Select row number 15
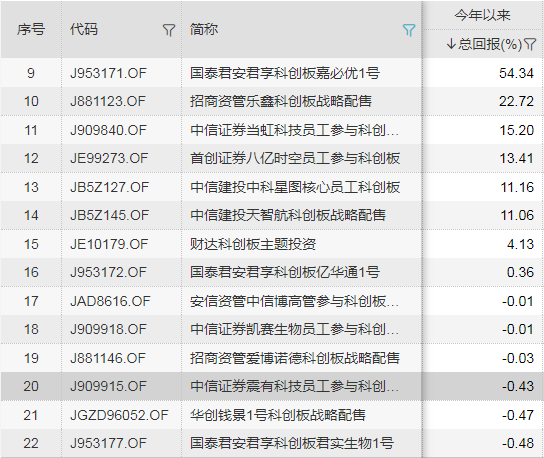Viewport: 544px width, 458px height. (31, 244)
